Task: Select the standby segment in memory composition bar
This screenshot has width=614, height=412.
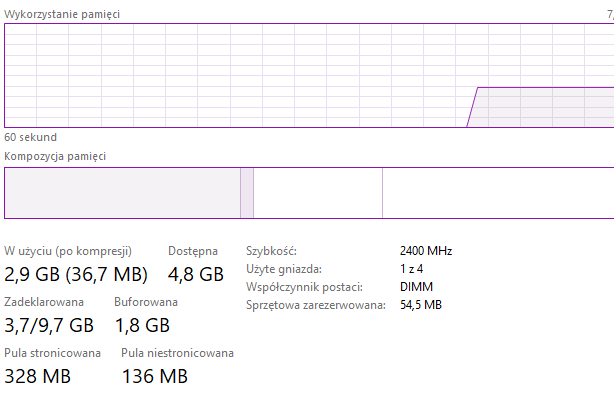Action: pyautogui.click(x=318, y=193)
